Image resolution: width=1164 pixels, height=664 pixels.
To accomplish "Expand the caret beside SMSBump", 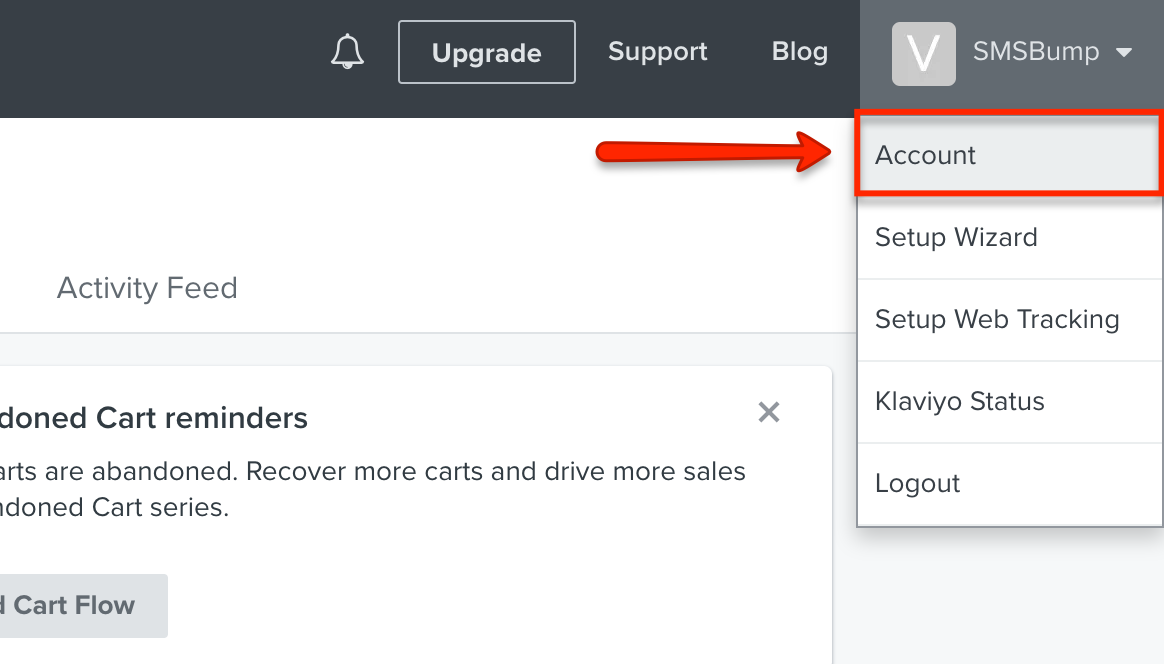I will tap(1124, 52).
